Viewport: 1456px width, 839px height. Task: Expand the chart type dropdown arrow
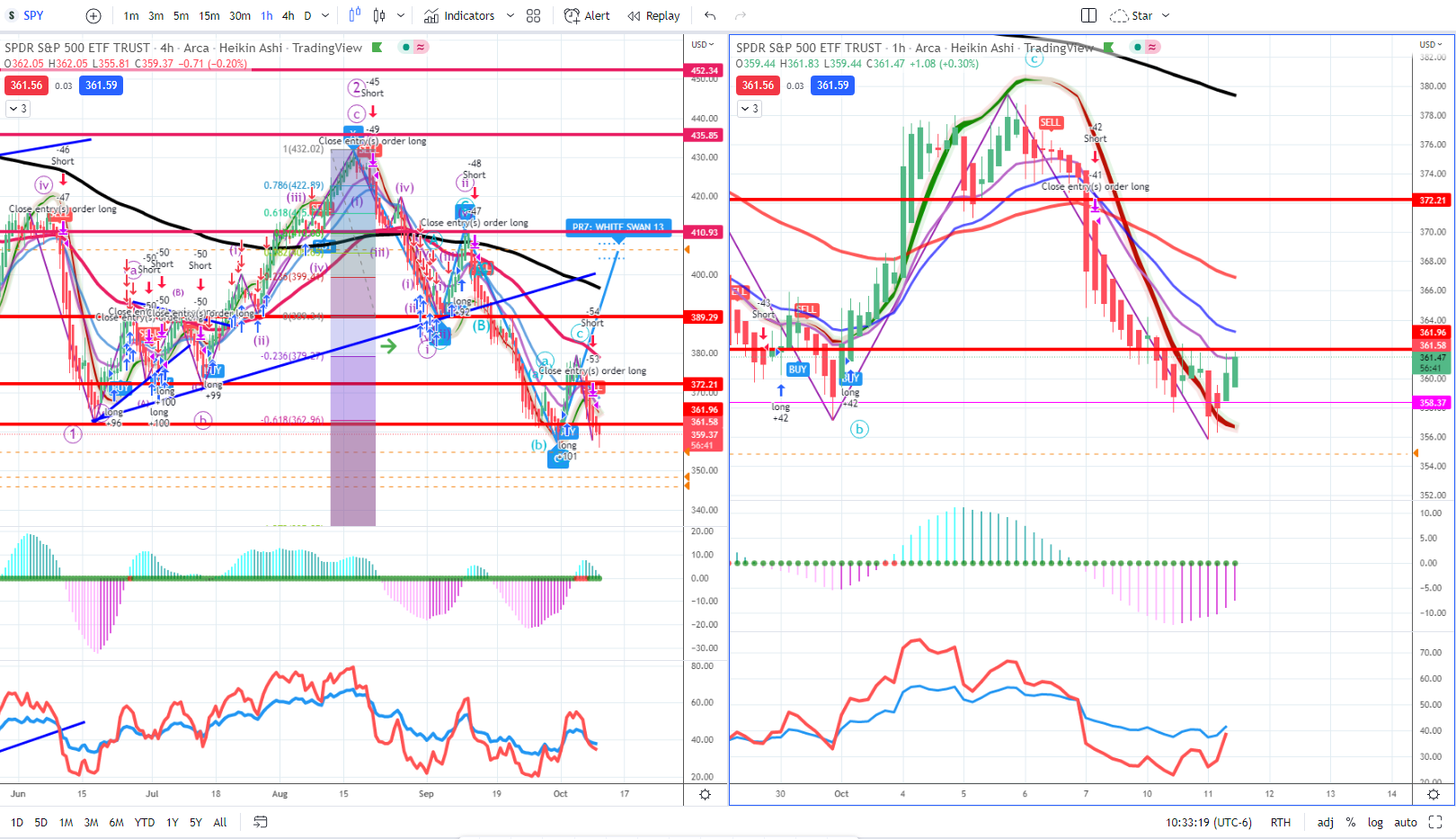coord(401,15)
